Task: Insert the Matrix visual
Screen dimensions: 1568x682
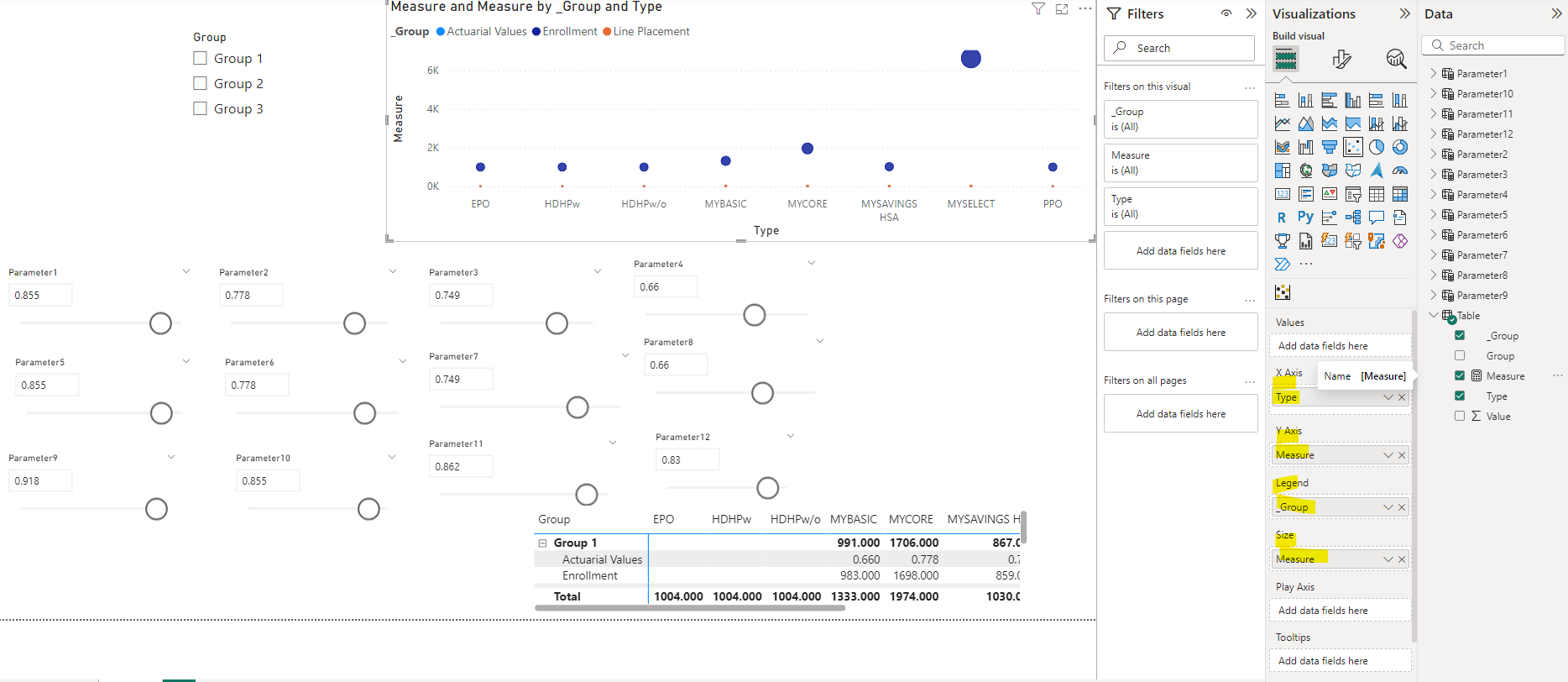Action: click(1400, 195)
